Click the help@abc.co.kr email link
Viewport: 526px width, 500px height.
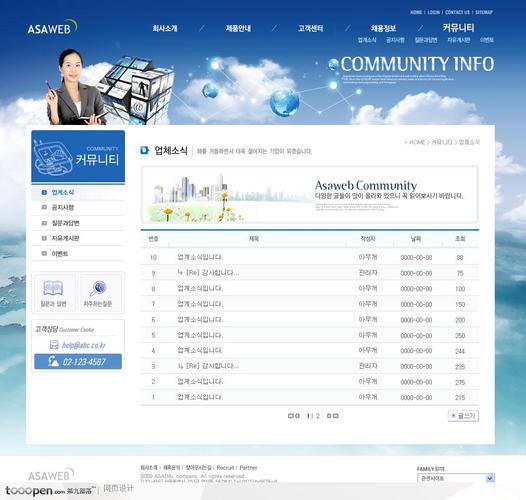point(84,345)
